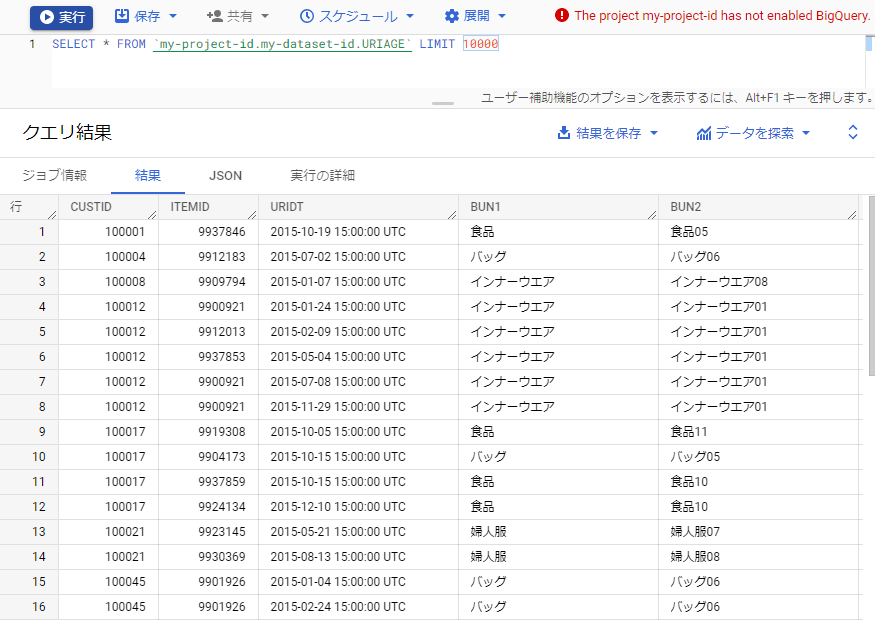This screenshot has width=875, height=620.
Task: Click the Save (保存) disk icon
Action: click(121, 16)
